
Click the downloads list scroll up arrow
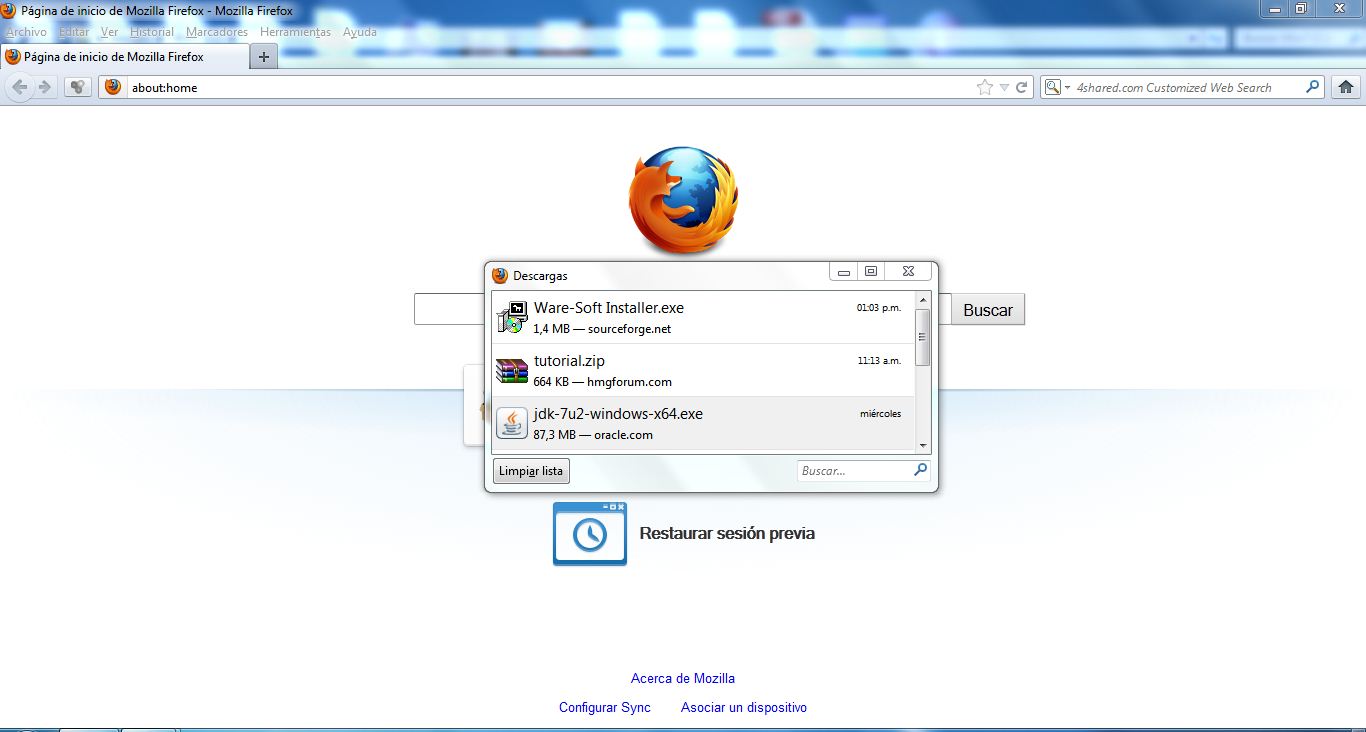923,299
